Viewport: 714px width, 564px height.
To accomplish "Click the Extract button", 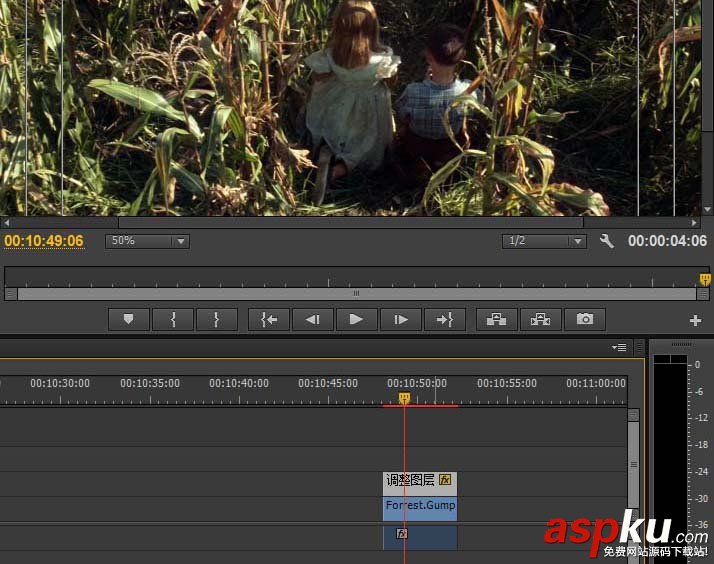I will point(541,319).
